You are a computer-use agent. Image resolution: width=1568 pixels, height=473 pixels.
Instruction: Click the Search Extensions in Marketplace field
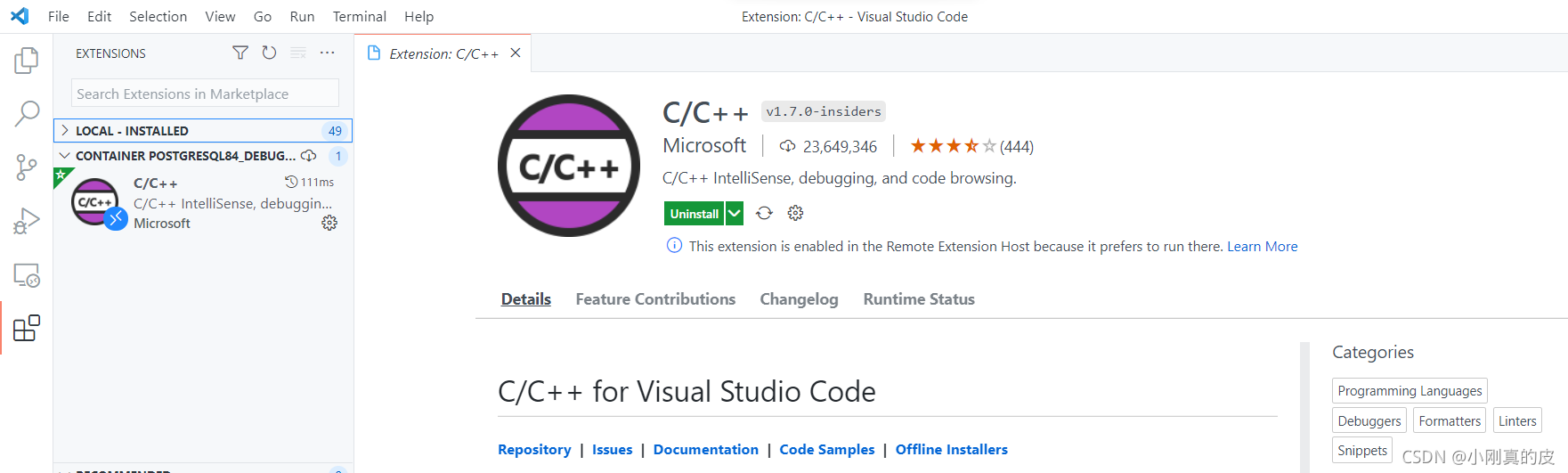(205, 94)
